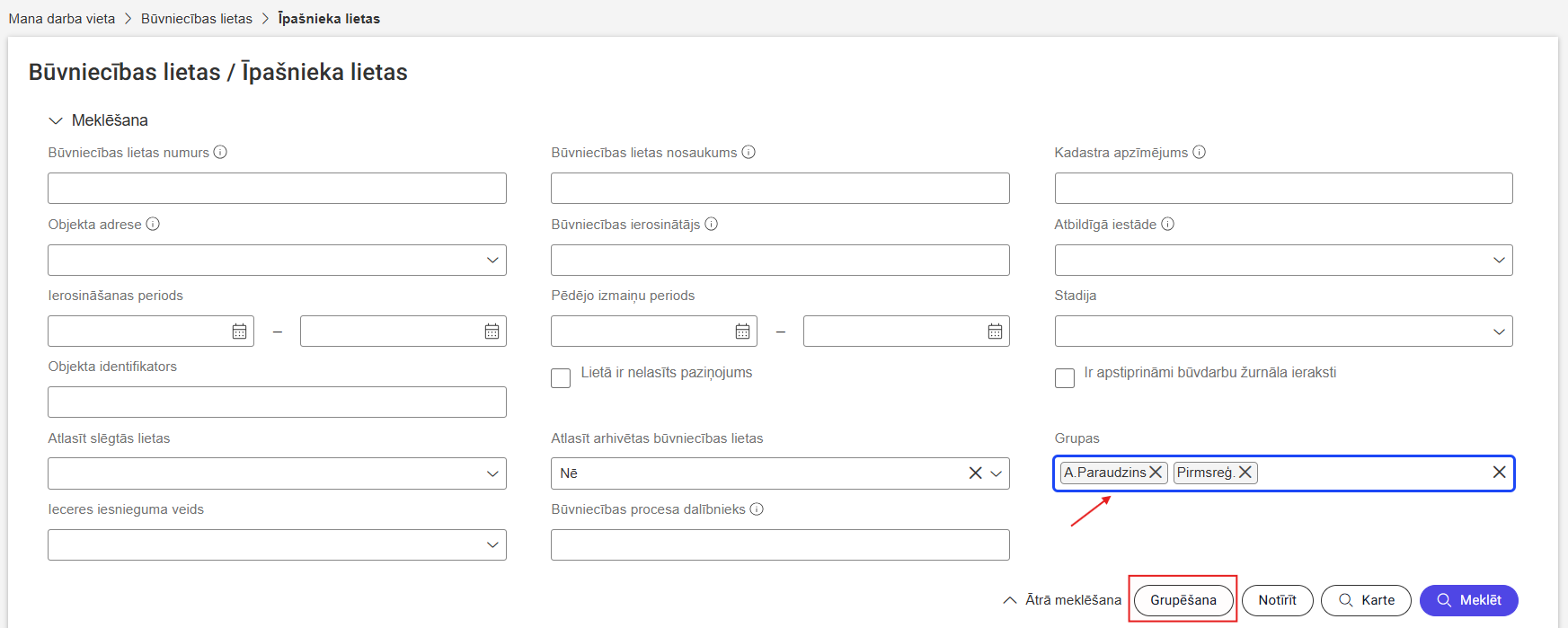Remove the A.Paraudzins group tag
The image size is (1568, 628).
tap(1156, 473)
